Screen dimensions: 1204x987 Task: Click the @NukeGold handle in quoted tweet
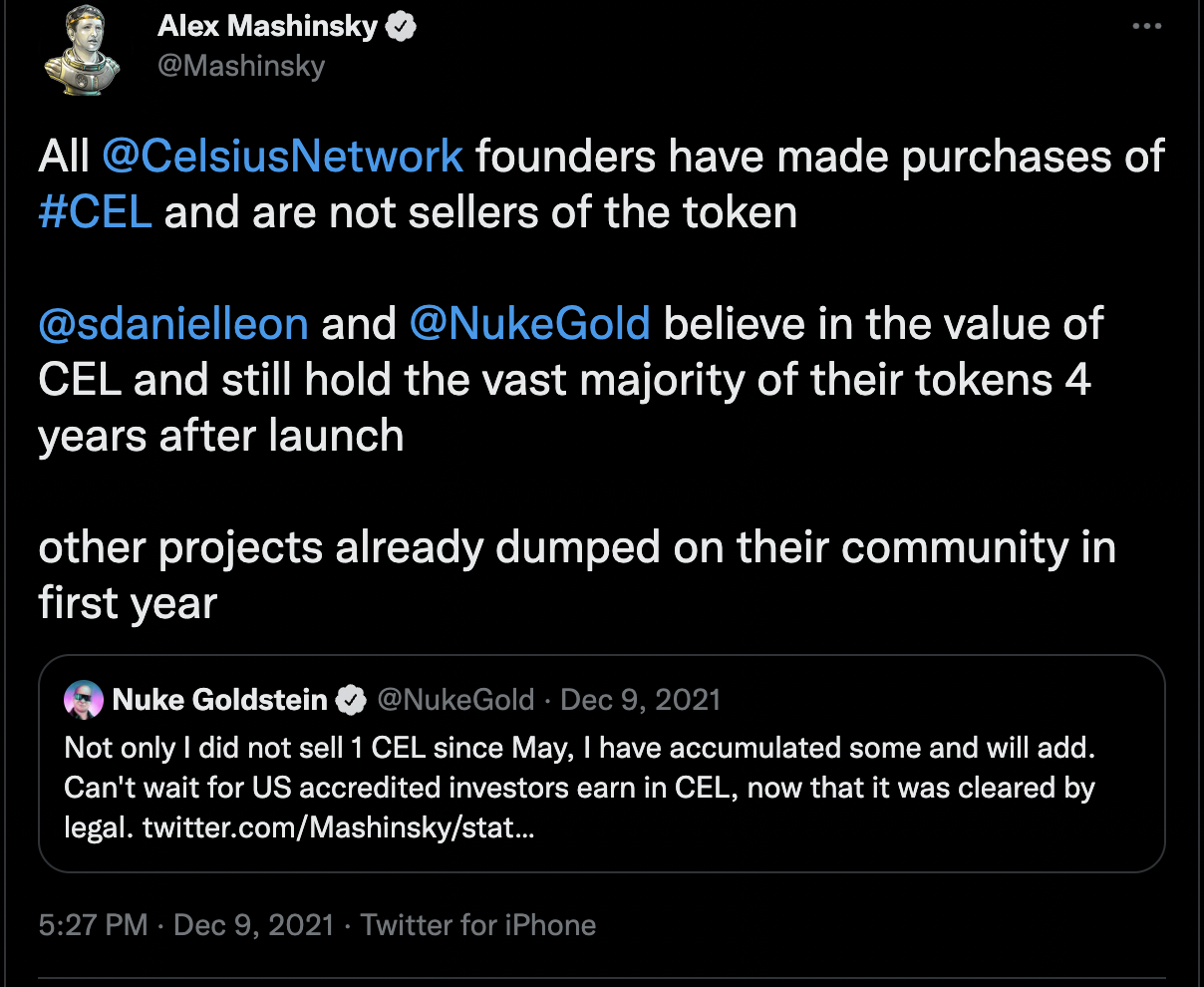click(x=455, y=700)
